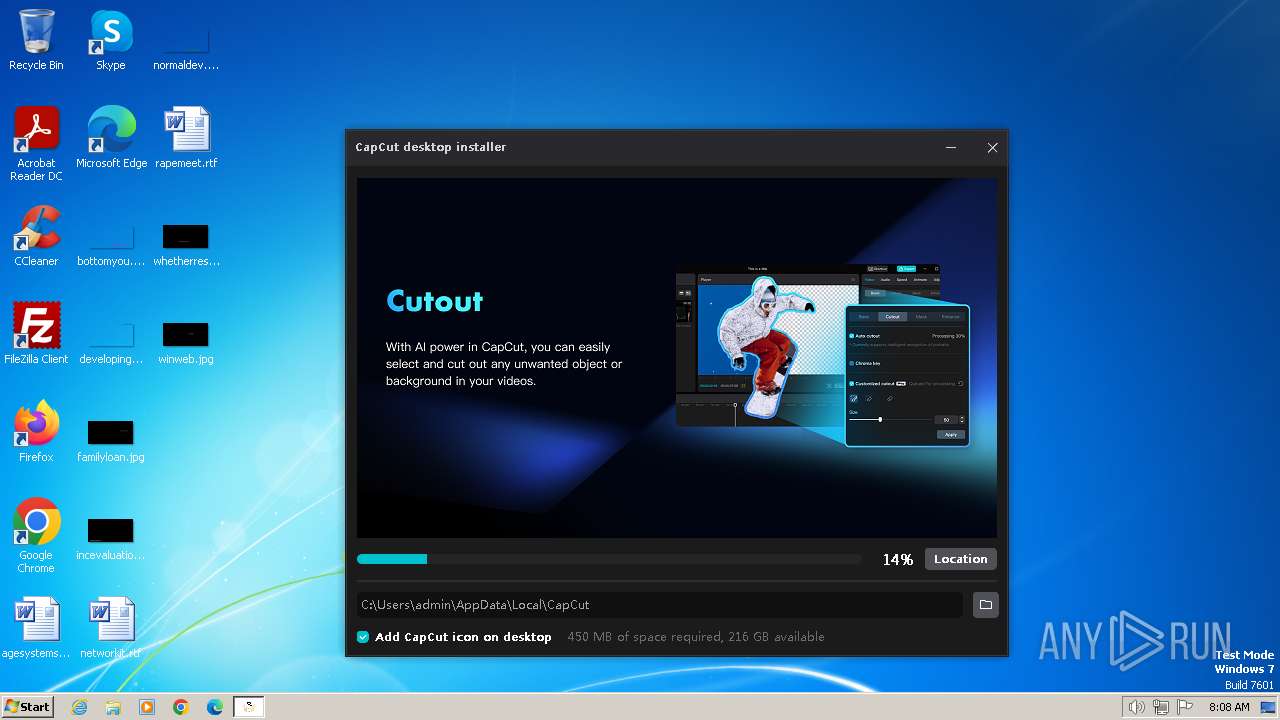Click the '14%' progress percentage text
Viewport: 1280px width, 720px height.
[897, 560]
